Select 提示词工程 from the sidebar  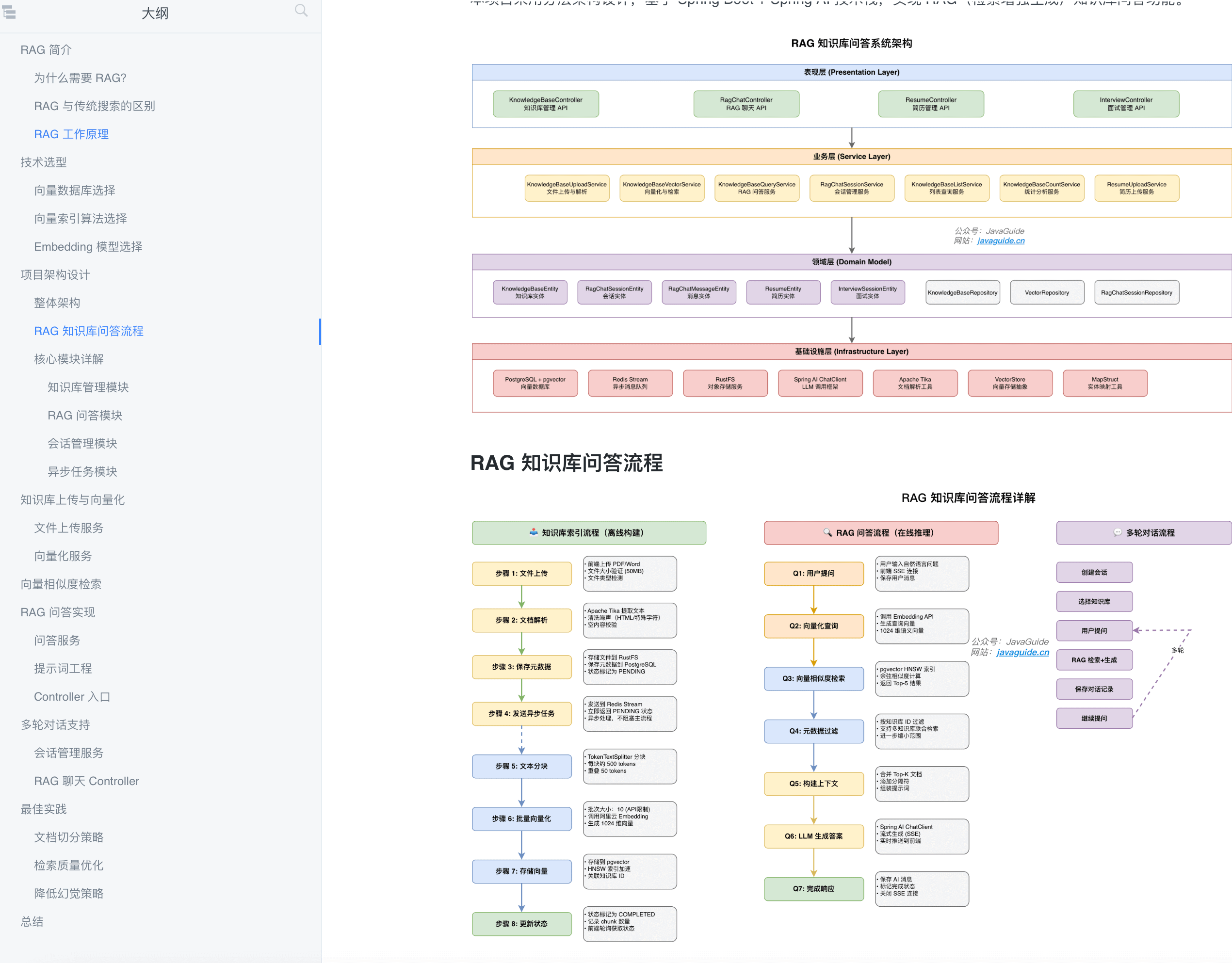[63, 668]
